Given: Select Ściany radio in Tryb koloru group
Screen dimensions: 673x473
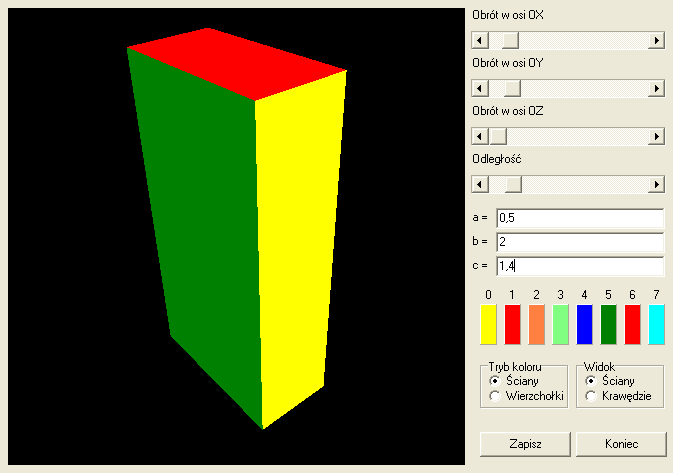Looking at the screenshot, I should (x=494, y=381).
